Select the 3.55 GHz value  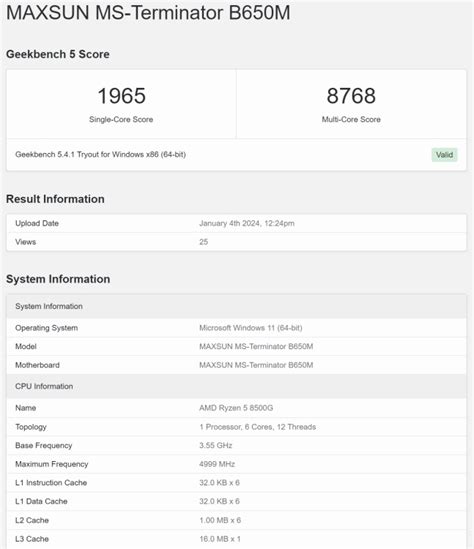click(216, 445)
